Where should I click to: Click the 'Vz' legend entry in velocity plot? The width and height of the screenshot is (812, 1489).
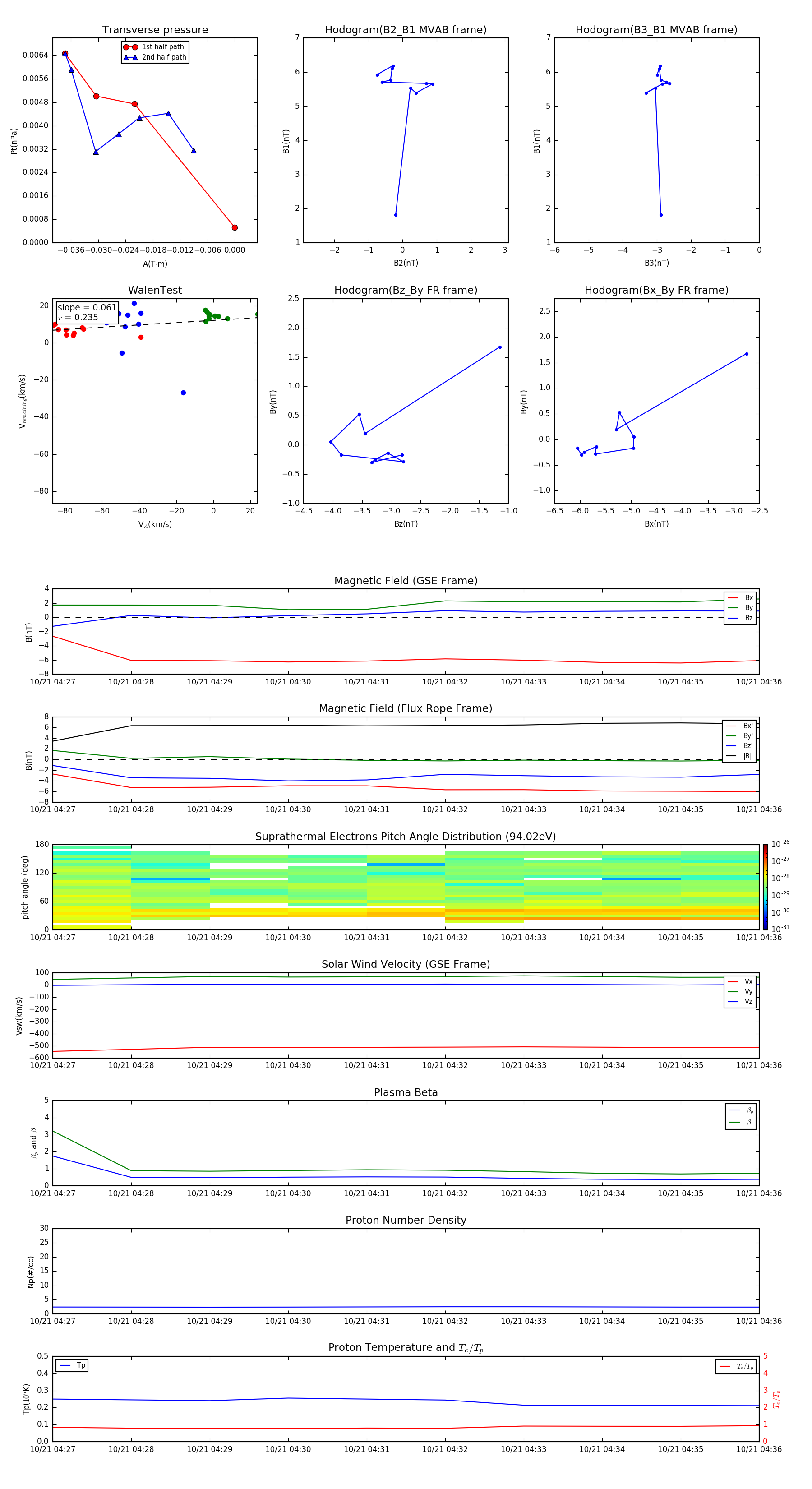pyautogui.click(x=740, y=1002)
